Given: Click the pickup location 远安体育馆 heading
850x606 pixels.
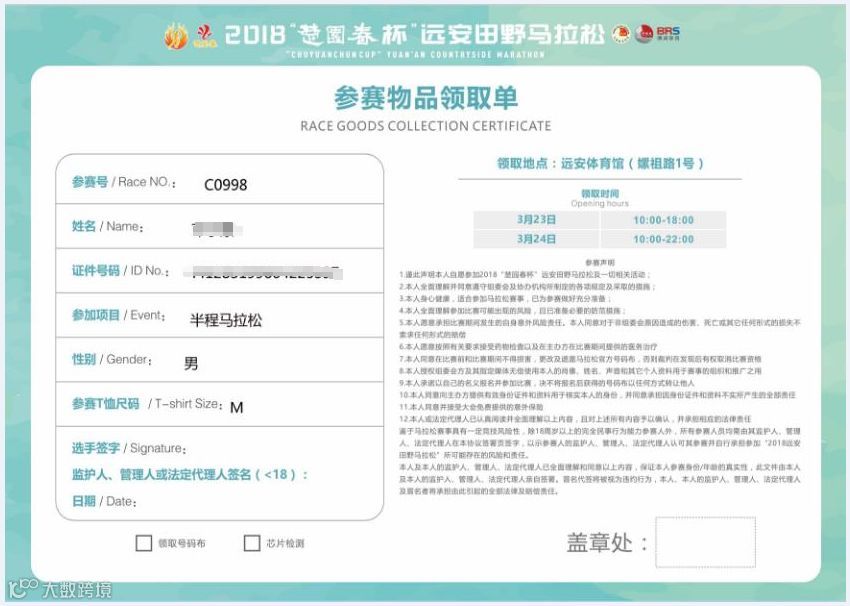Looking at the screenshot, I should (600, 163).
